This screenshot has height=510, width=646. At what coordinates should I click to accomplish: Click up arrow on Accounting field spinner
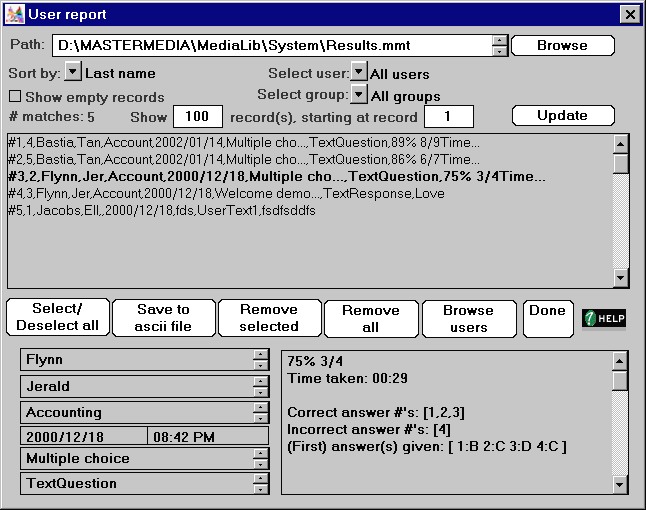pyautogui.click(x=261, y=407)
